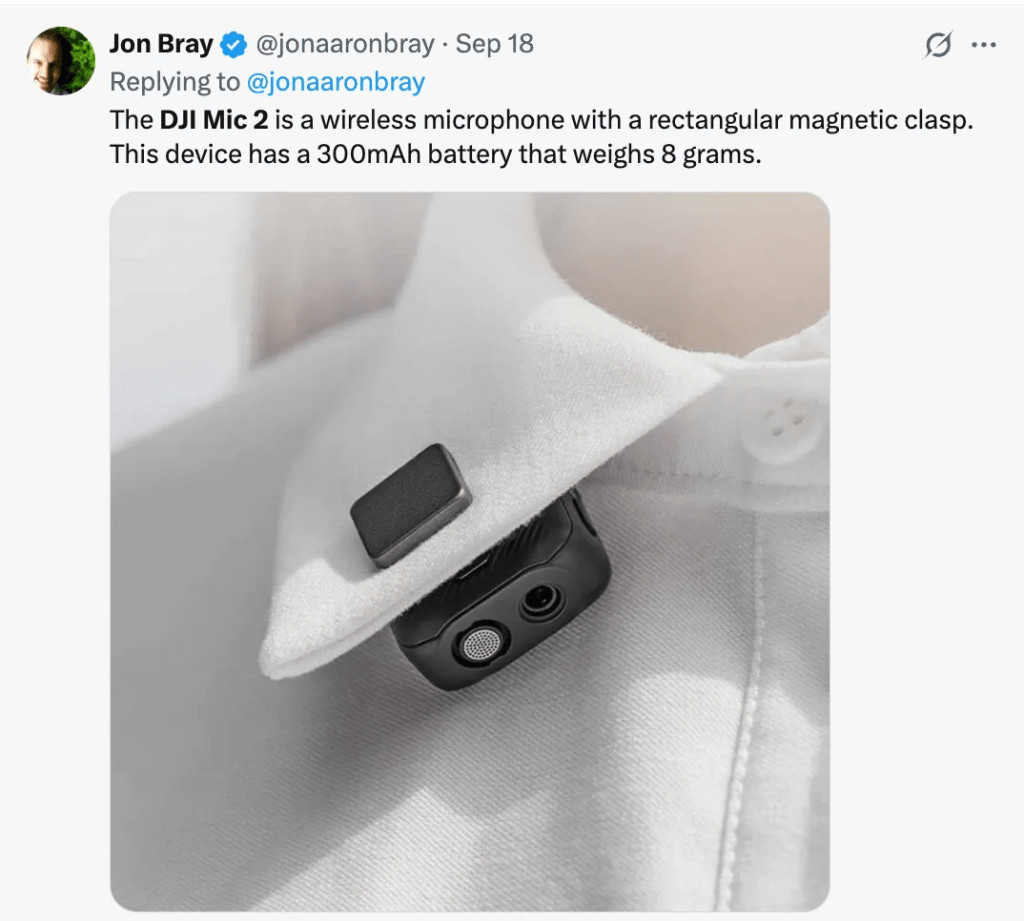Viewport: 1024px width, 921px height.
Task: Click the gray "Replying to" label
Action: coord(174,82)
